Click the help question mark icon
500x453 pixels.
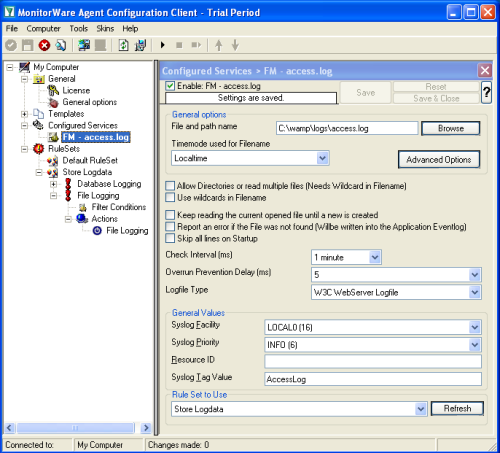click(x=486, y=92)
